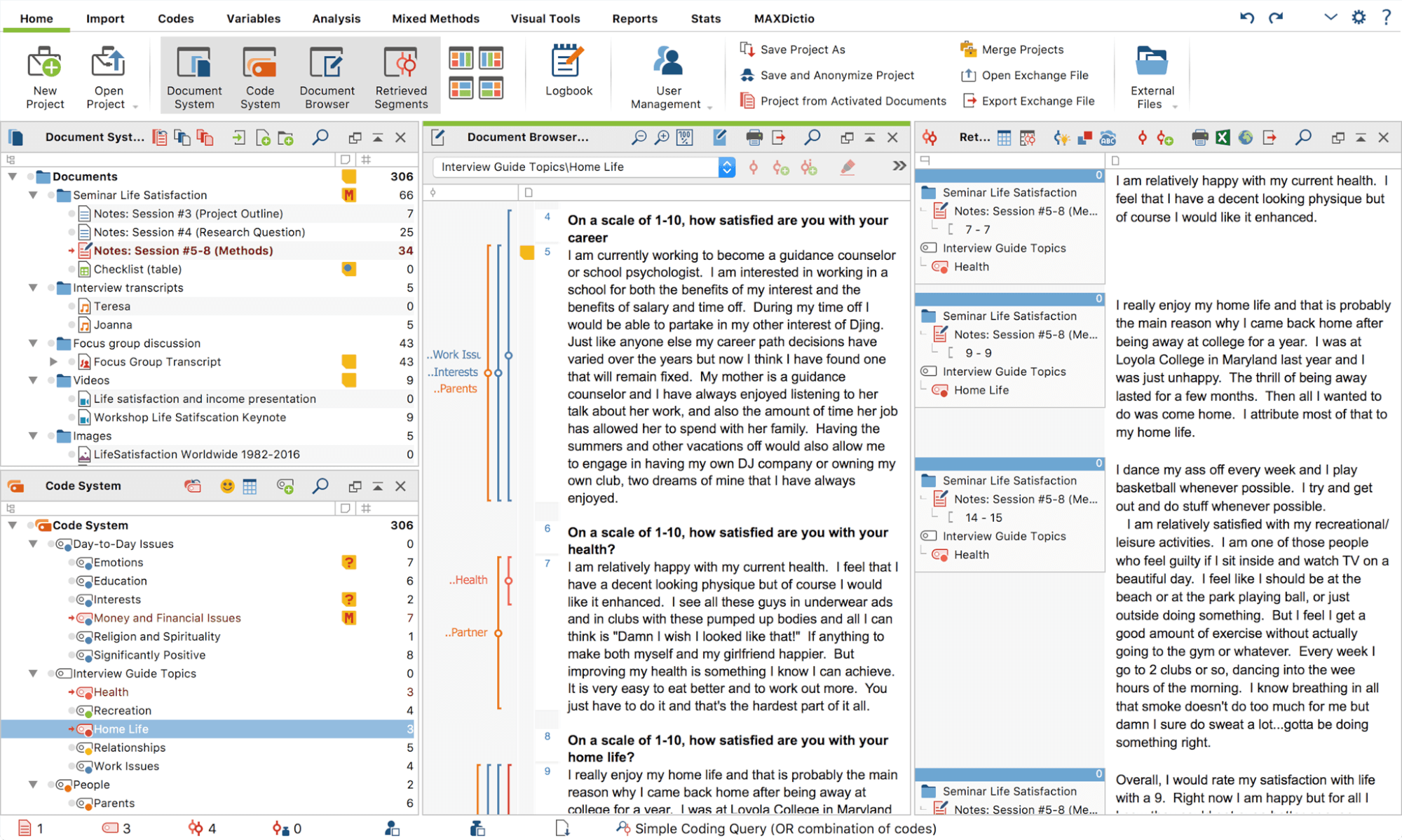Collapse the Day-to-Day Issues code group
Image resolution: width=1402 pixels, height=840 pixels.
[33, 544]
